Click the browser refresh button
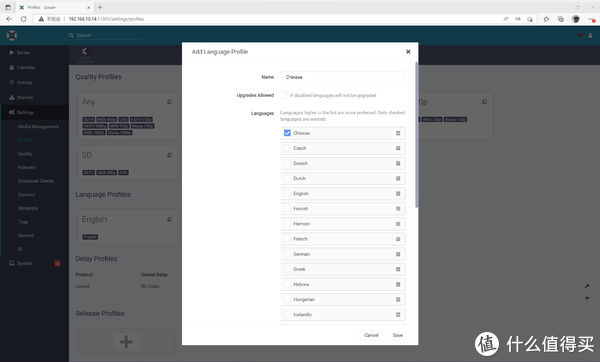The width and height of the screenshot is (600, 362). (x=23, y=19)
